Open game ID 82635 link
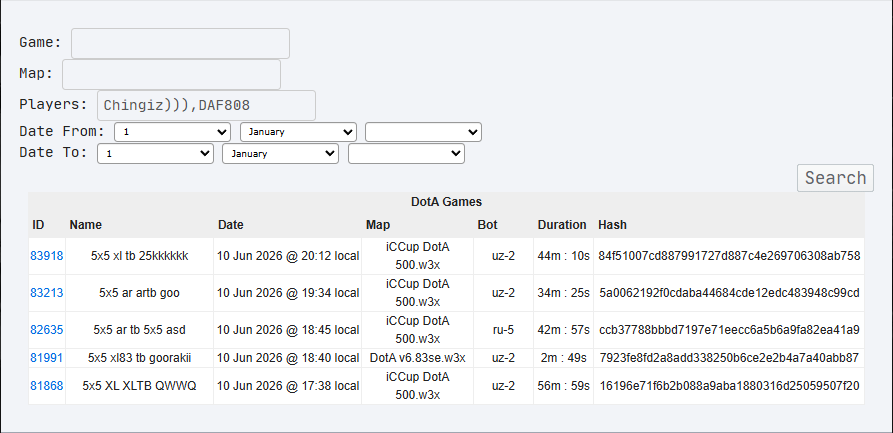Image resolution: width=893 pixels, height=433 pixels. tap(47, 330)
